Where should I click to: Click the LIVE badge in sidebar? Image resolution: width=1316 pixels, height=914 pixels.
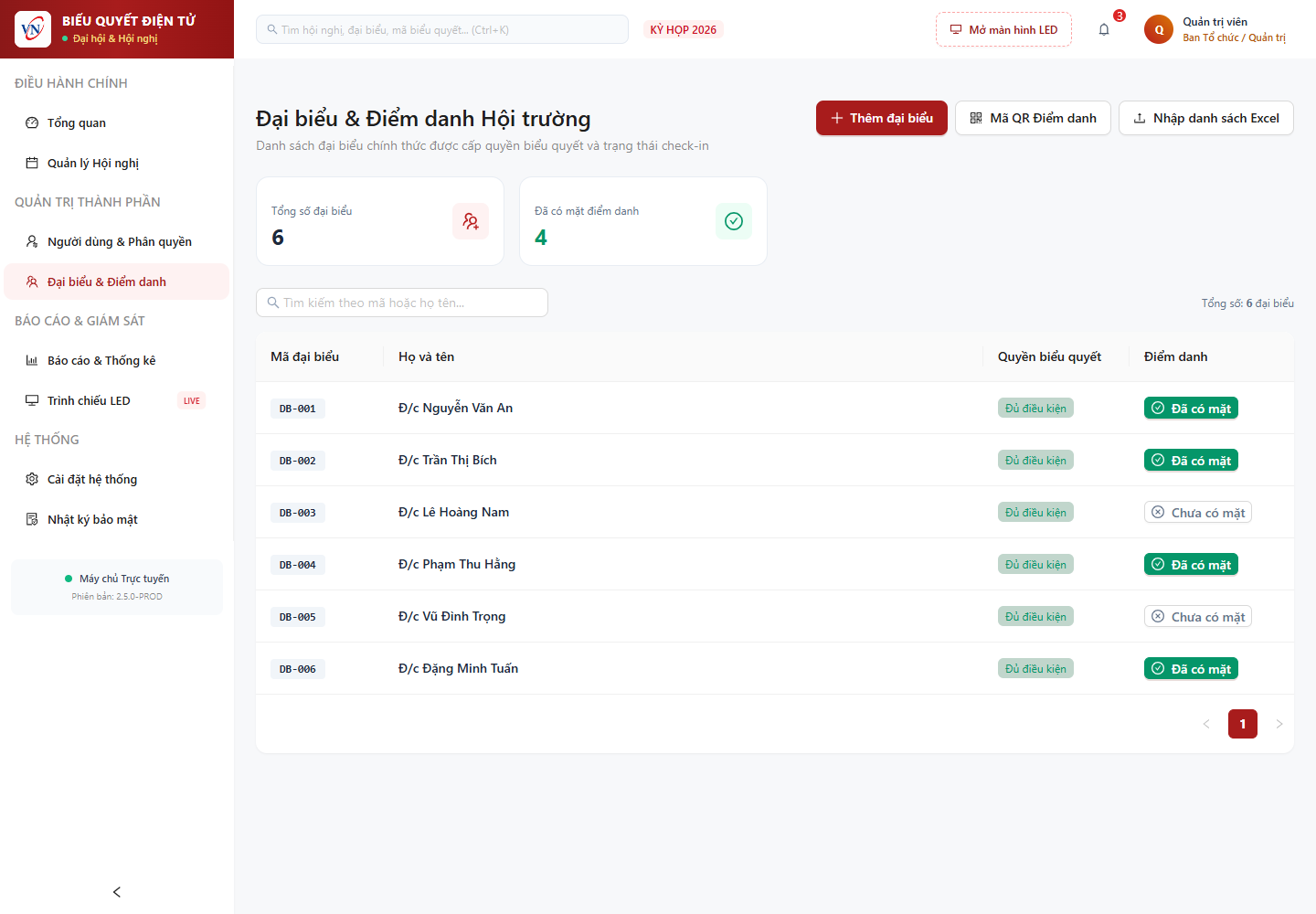pyautogui.click(x=191, y=400)
